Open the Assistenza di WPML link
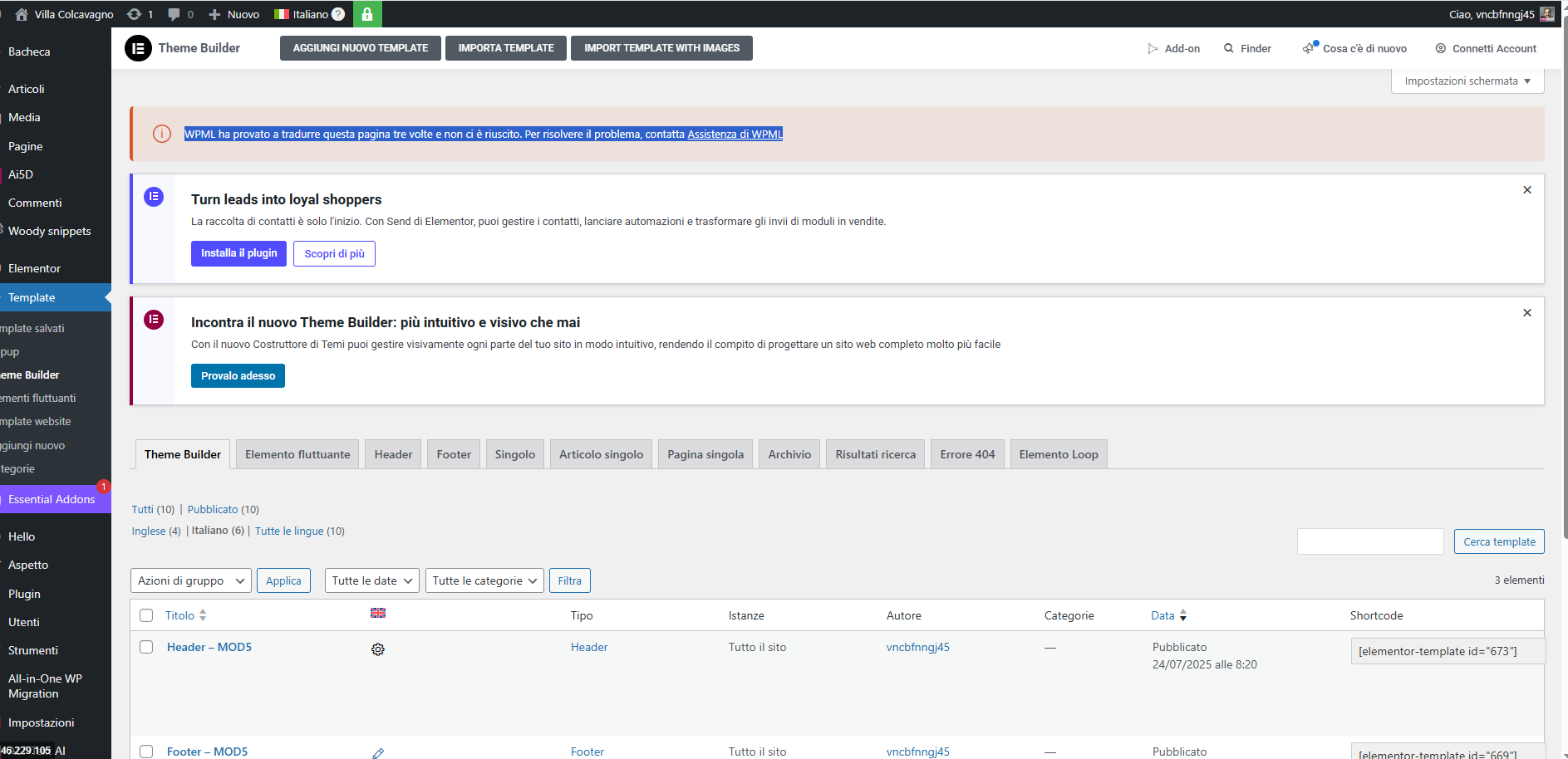 pos(735,134)
